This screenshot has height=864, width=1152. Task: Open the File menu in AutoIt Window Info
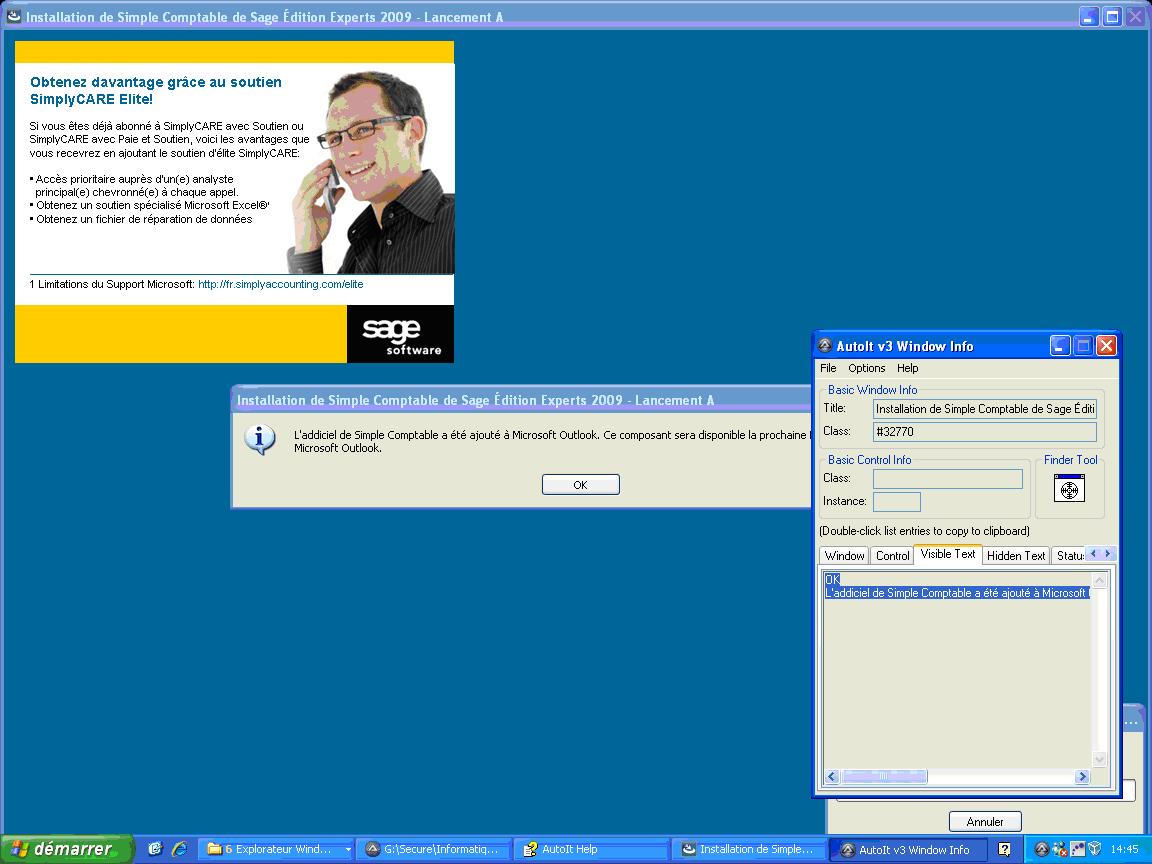point(828,368)
